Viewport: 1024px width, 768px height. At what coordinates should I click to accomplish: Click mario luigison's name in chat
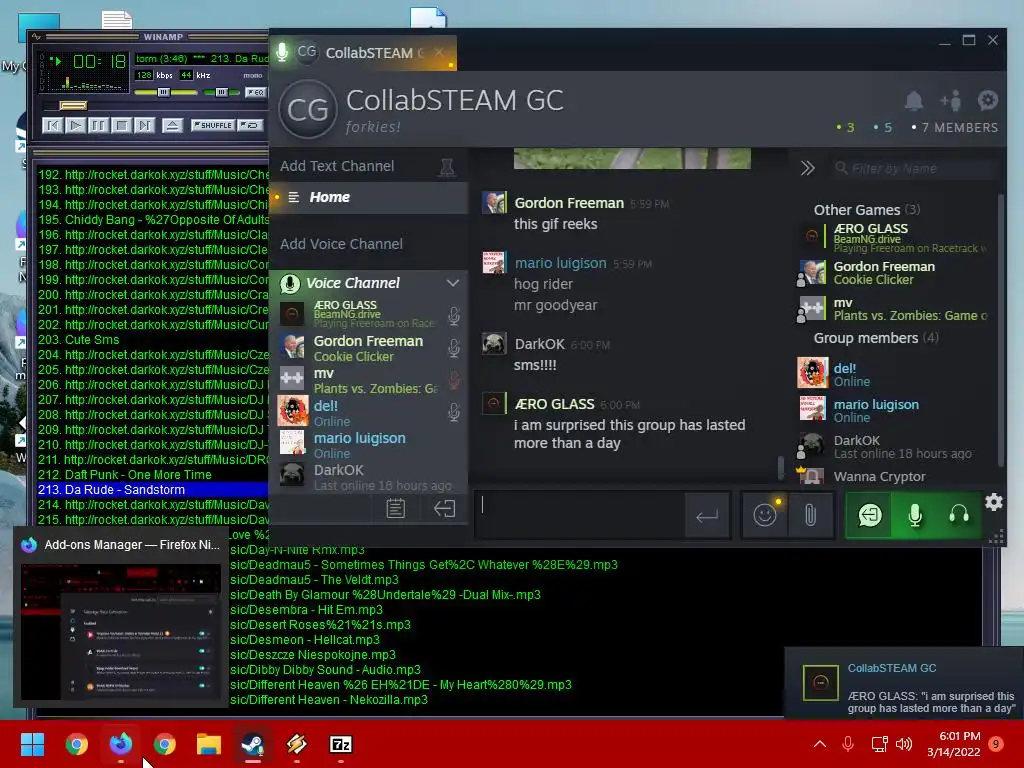pos(560,263)
